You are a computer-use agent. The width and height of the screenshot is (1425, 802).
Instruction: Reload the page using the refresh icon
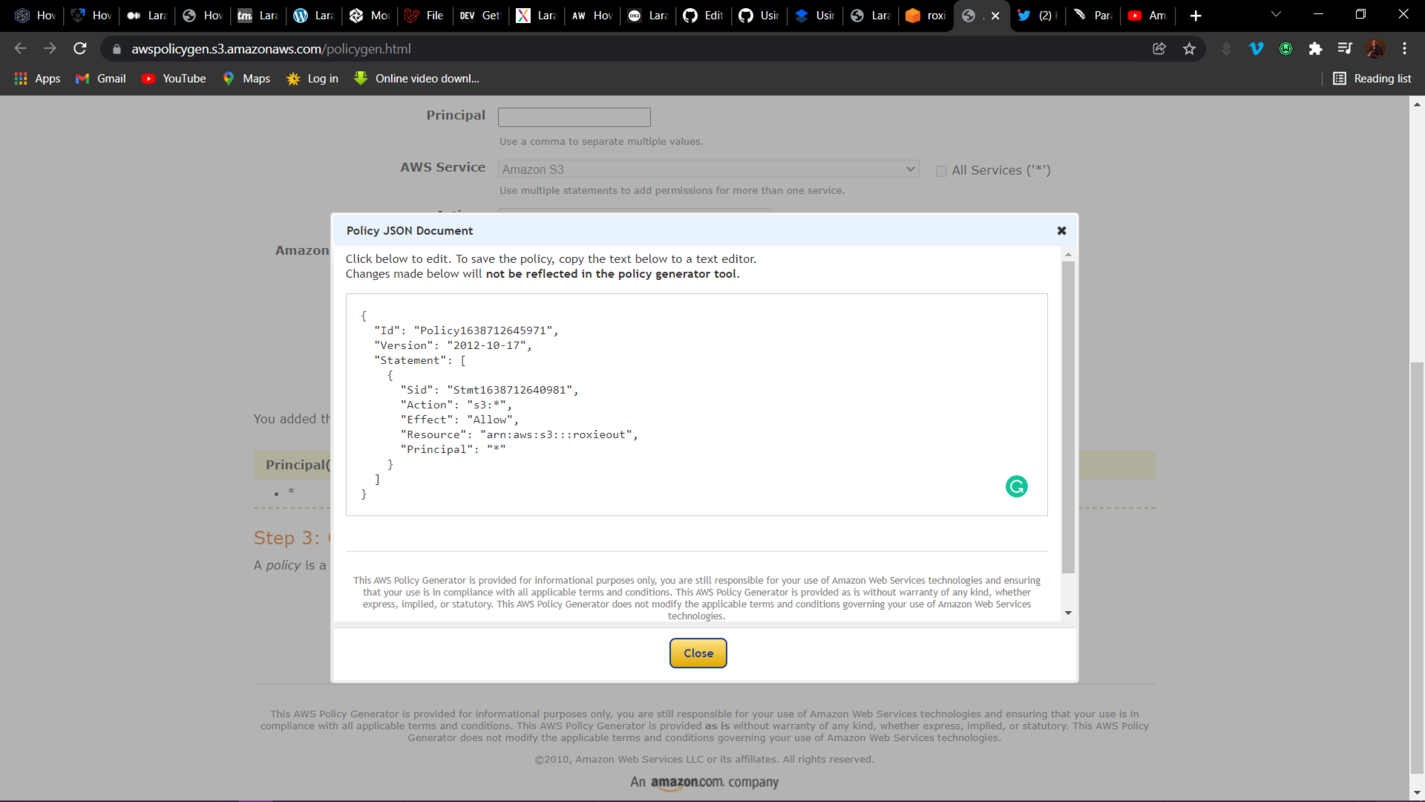[80, 49]
